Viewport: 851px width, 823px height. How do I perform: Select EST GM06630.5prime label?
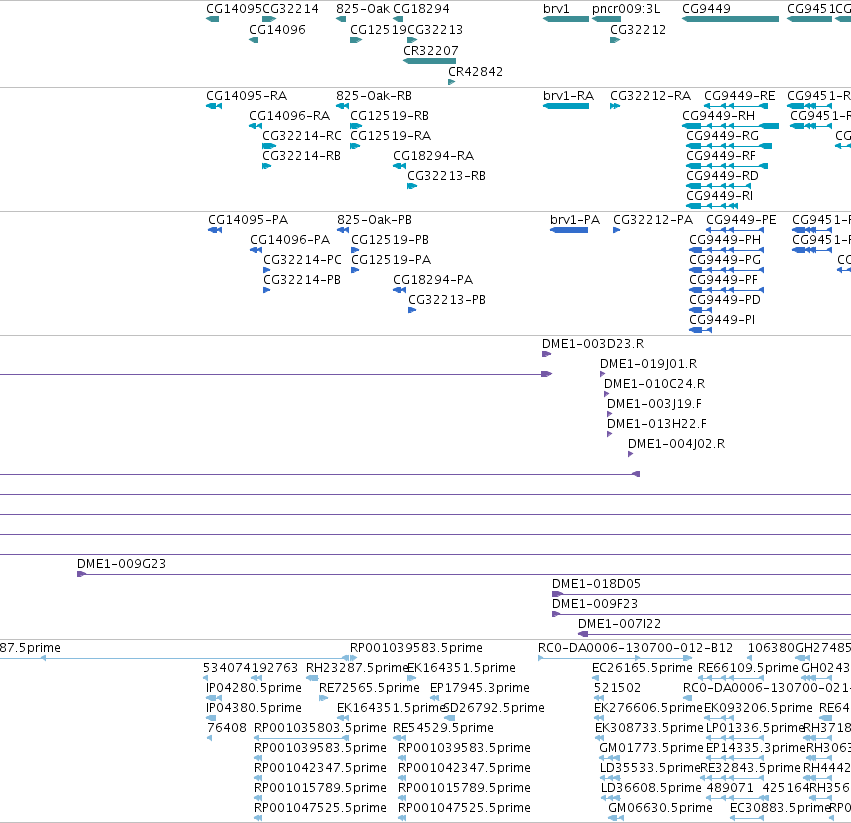pyautogui.click(x=661, y=808)
